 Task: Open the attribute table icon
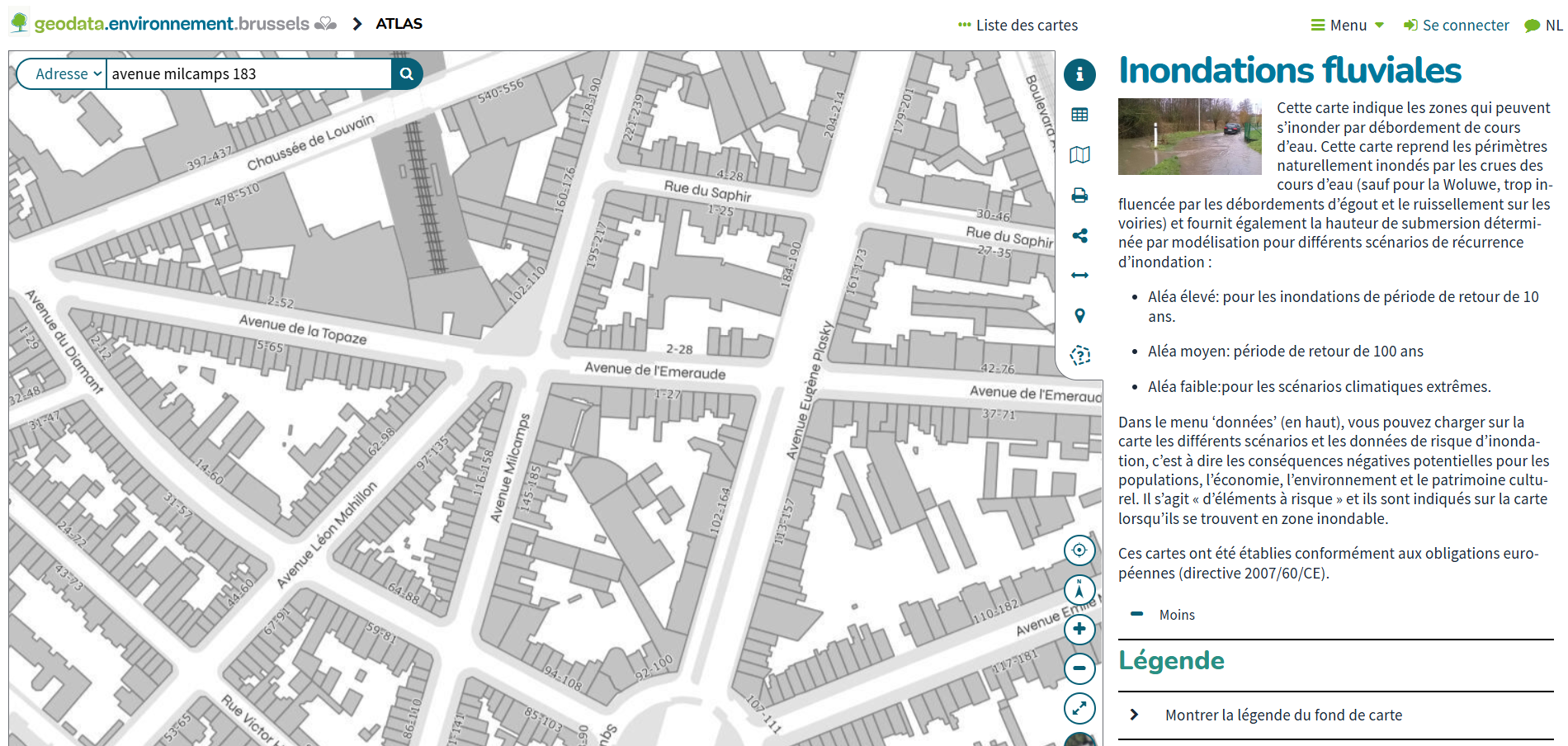pyautogui.click(x=1079, y=115)
